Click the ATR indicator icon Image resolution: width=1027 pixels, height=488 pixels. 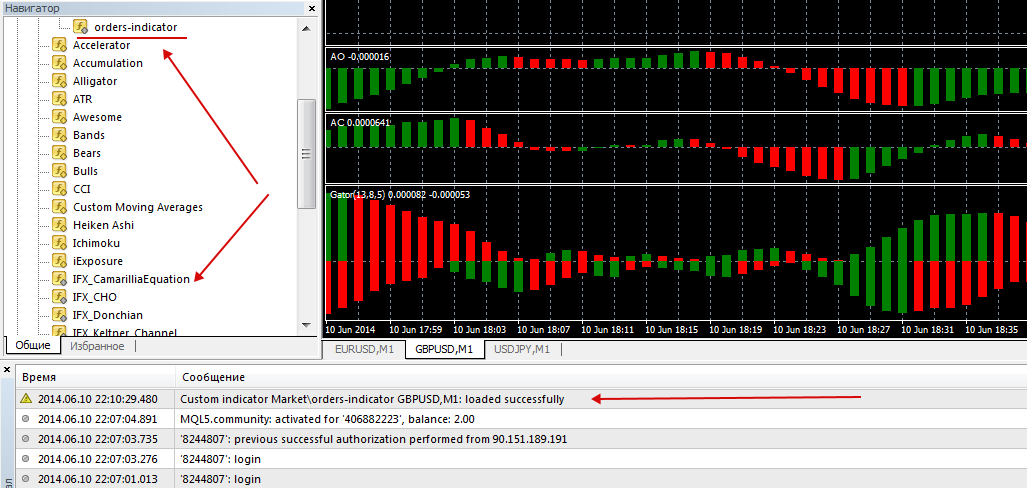pyautogui.click(x=60, y=100)
